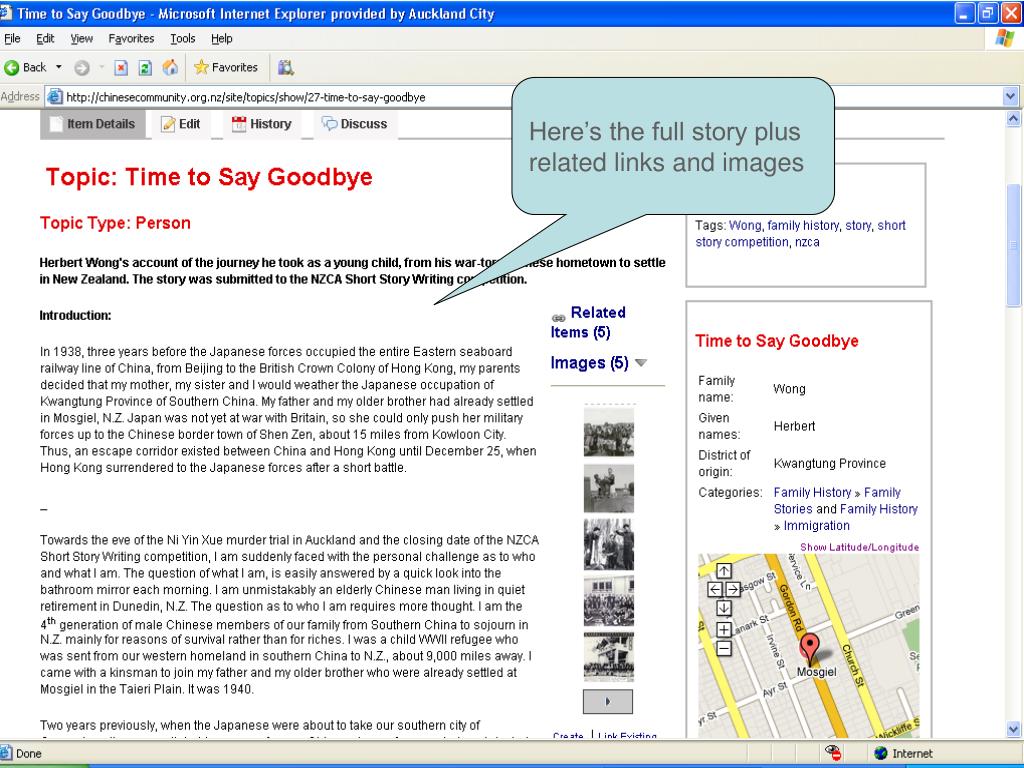The image size is (1024, 768).
Task: Click the Given names value 'Herbert'
Action: click(x=794, y=426)
